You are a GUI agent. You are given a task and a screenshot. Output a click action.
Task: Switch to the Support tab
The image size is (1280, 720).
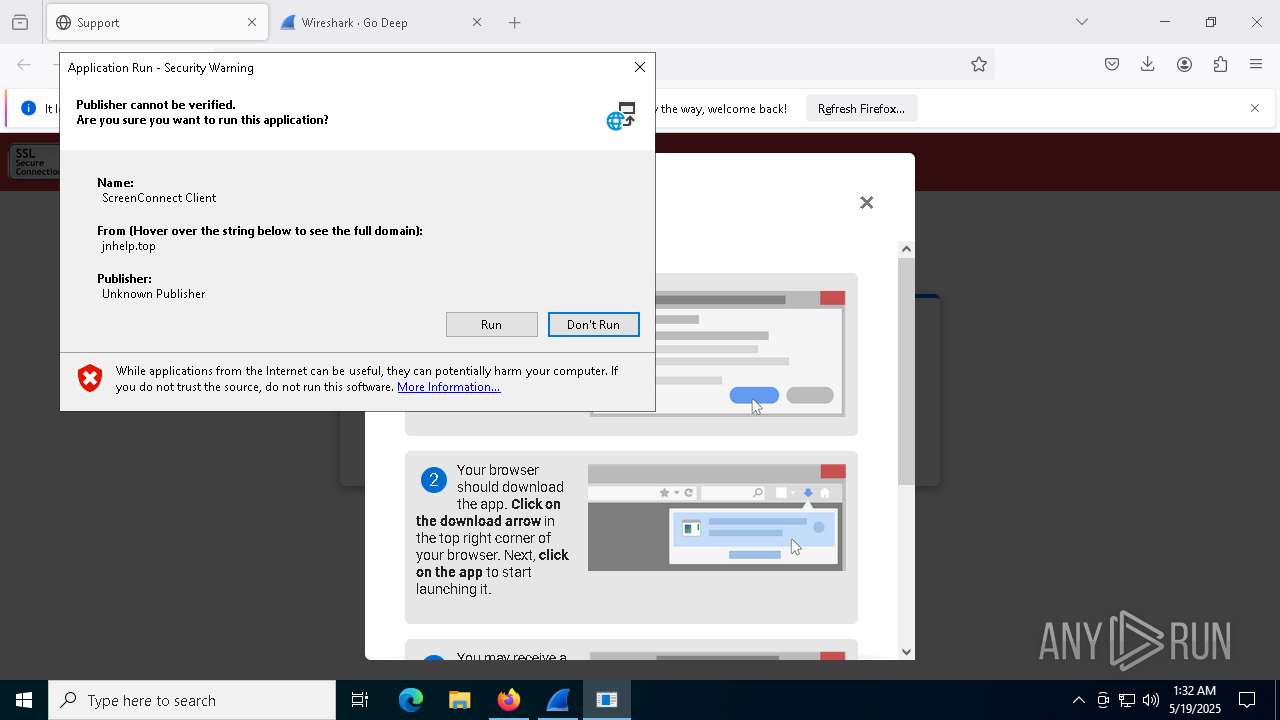(x=157, y=22)
